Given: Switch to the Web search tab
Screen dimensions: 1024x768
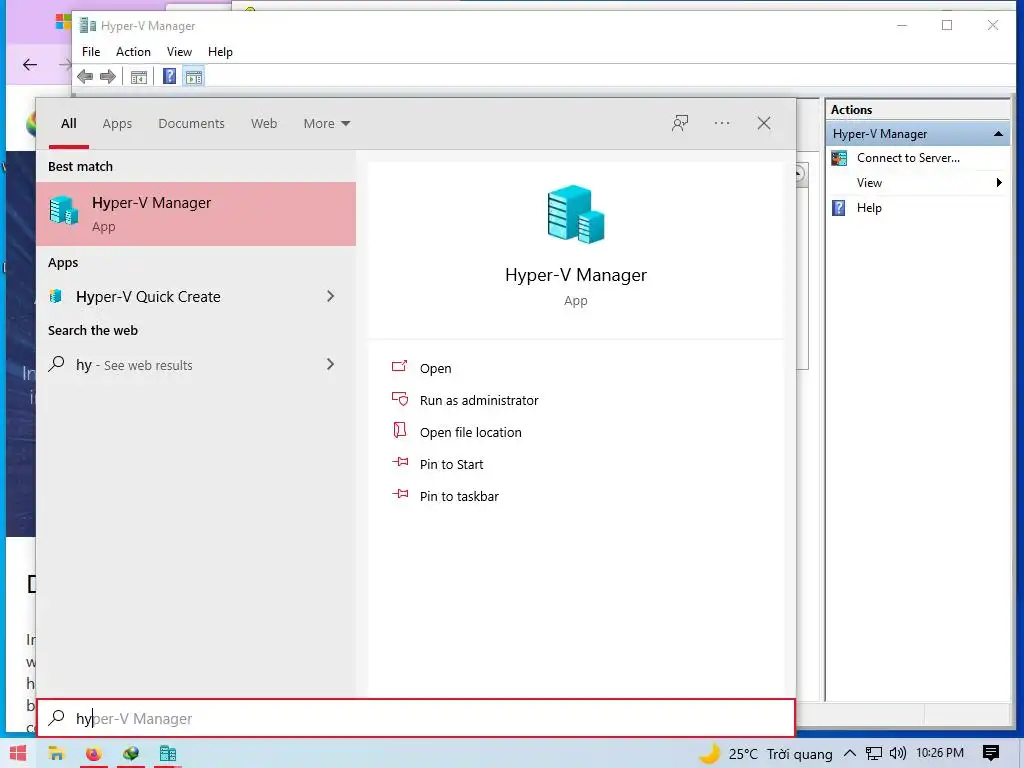Looking at the screenshot, I should pyautogui.click(x=264, y=123).
